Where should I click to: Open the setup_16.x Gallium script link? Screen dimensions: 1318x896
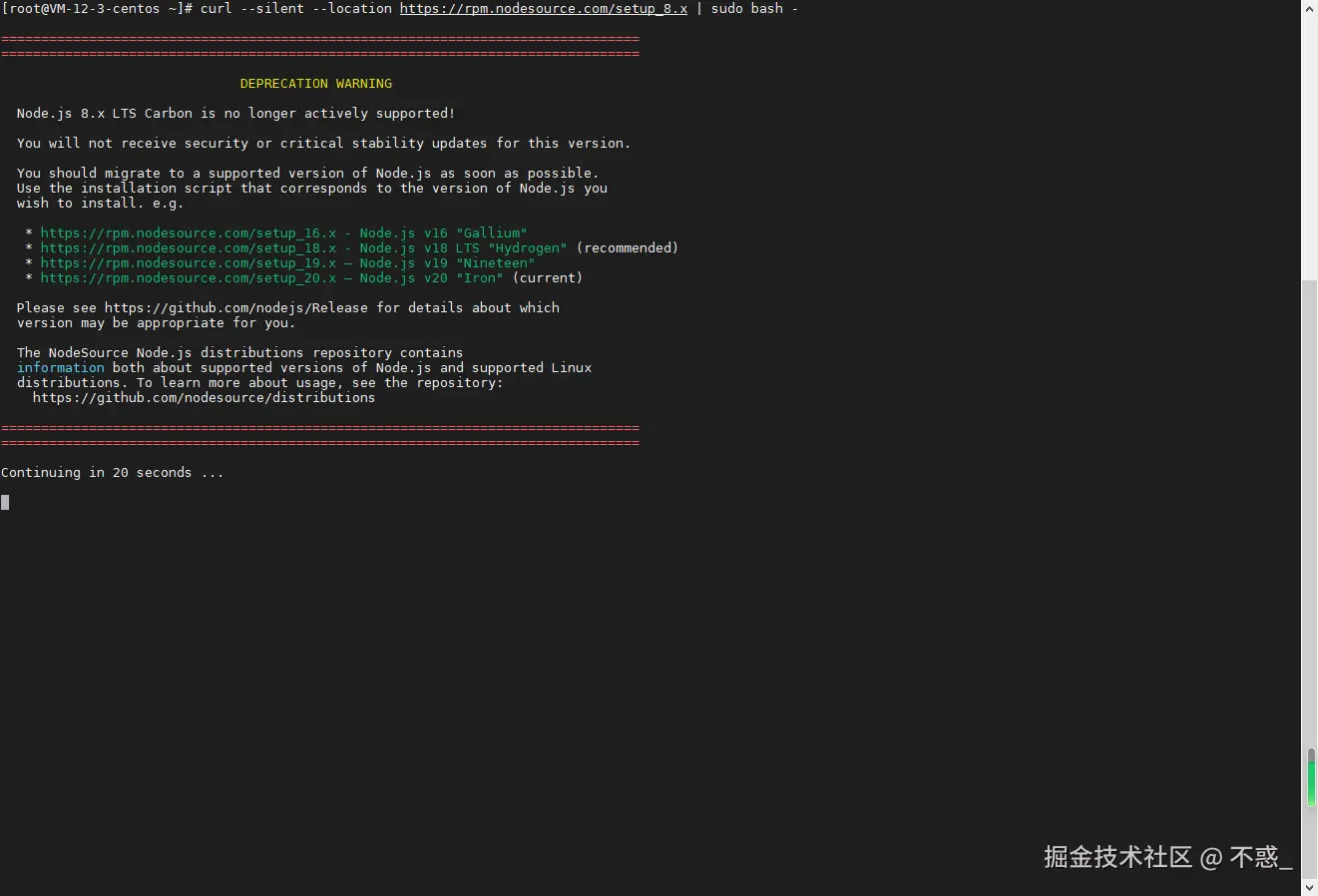189,232
